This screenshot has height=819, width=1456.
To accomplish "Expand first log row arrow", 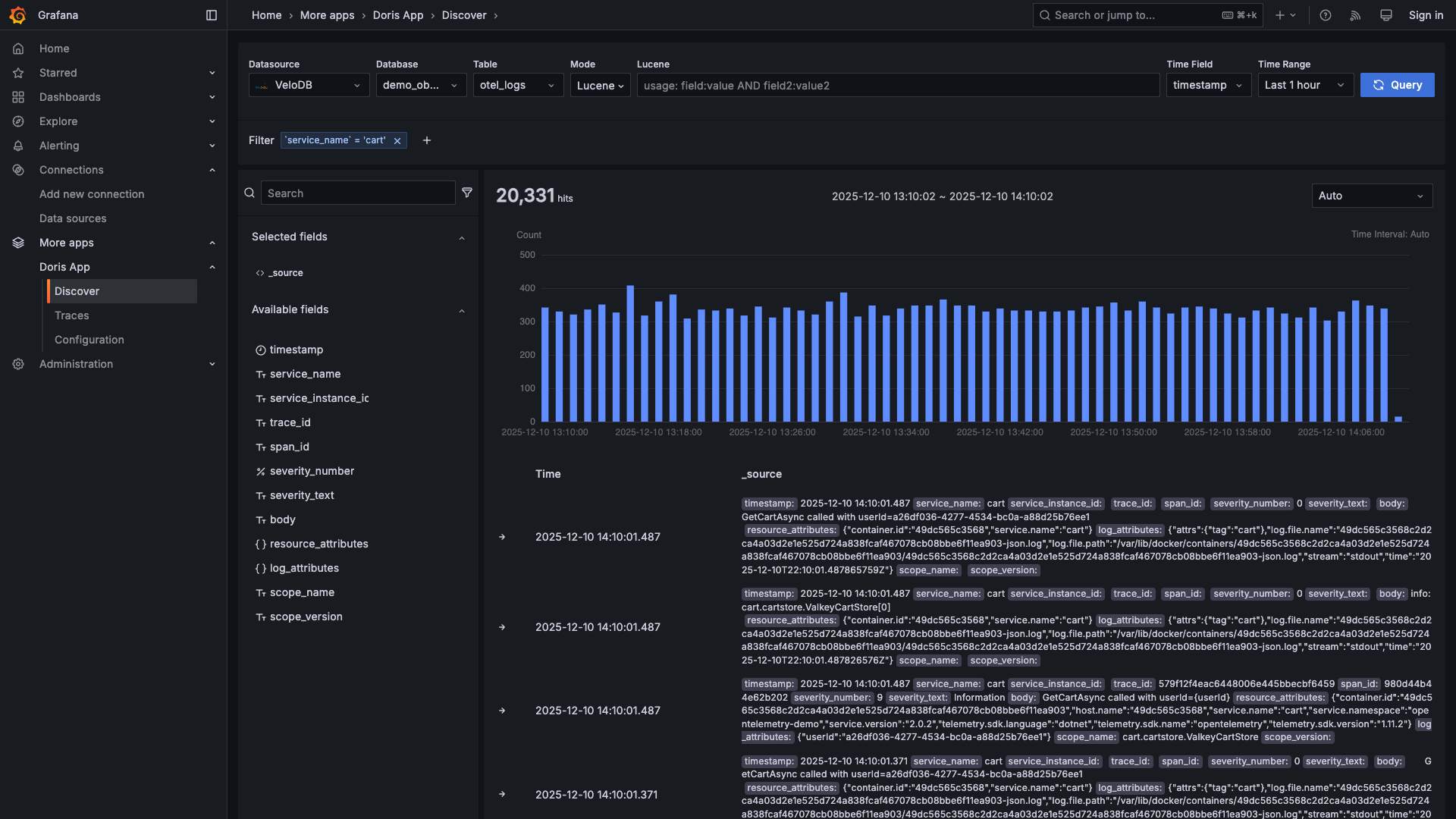I will tap(502, 537).
